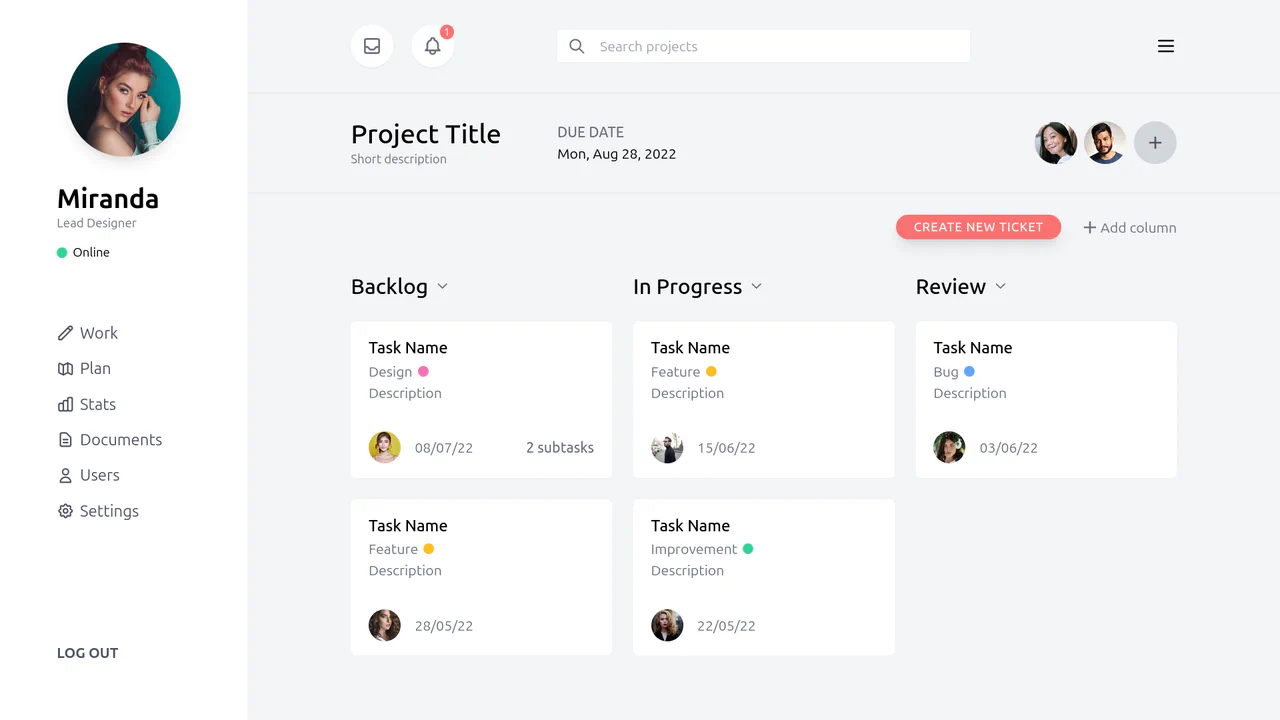This screenshot has height=720, width=1280.
Task: Click the Settings gear icon
Action: [x=65, y=511]
